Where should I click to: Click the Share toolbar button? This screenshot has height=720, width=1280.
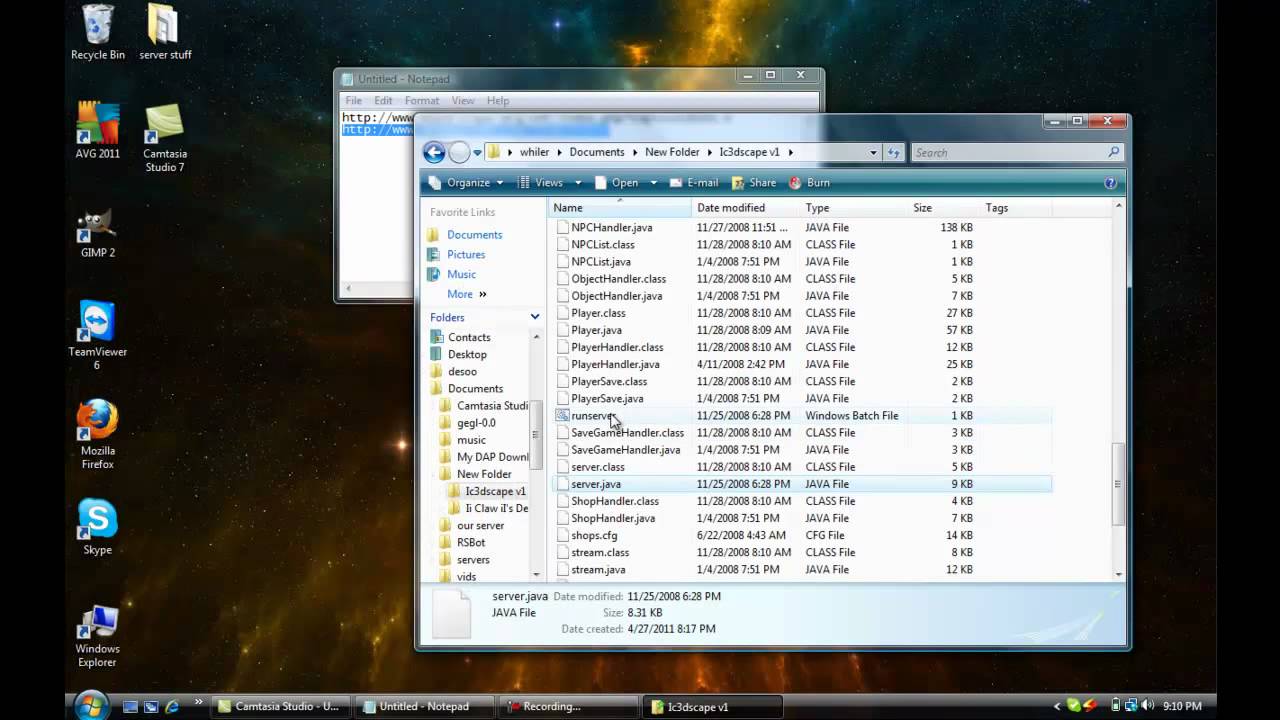point(753,183)
